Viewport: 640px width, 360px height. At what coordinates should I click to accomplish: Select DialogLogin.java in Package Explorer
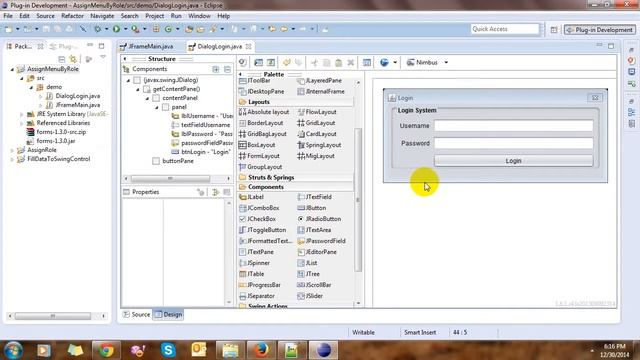coord(73,96)
